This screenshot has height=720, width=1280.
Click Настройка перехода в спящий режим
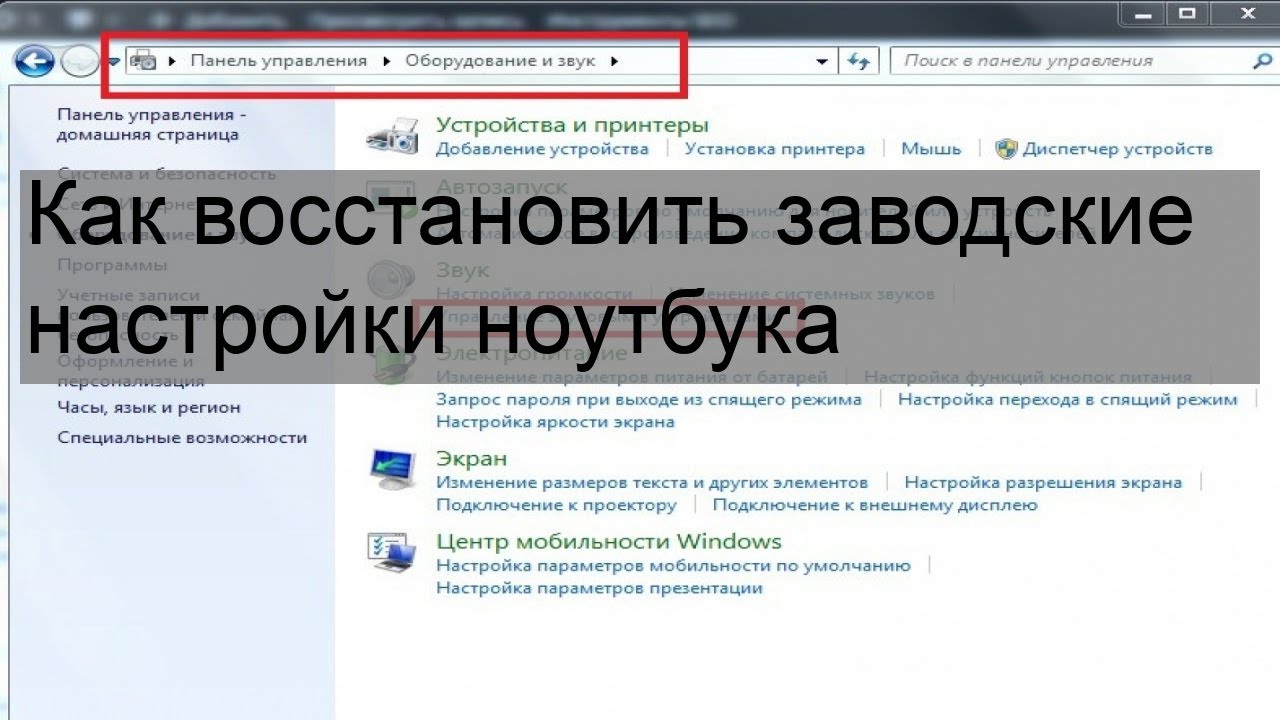pyautogui.click(x=1068, y=399)
